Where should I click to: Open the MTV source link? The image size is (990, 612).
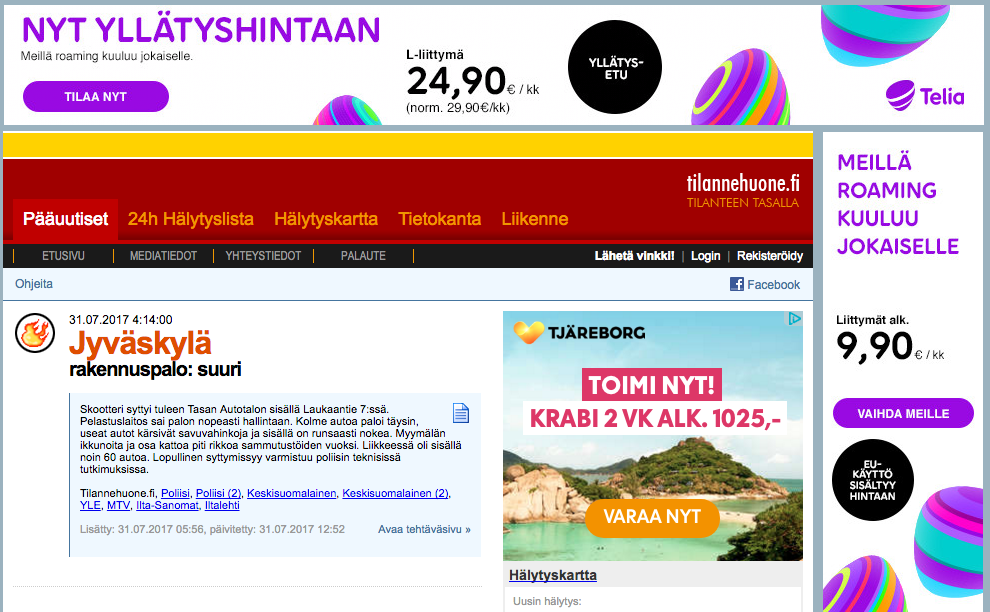[118, 505]
